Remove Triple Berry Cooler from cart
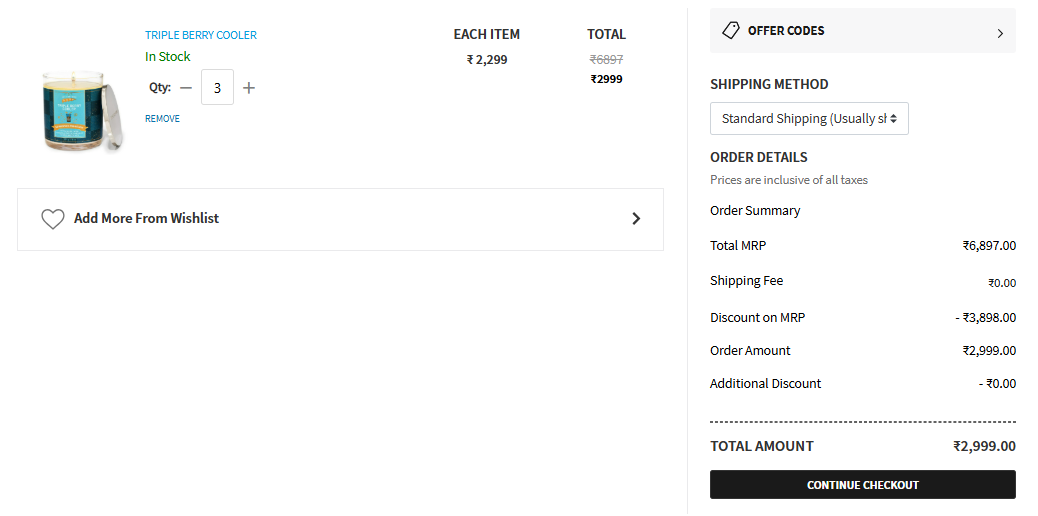 162,119
